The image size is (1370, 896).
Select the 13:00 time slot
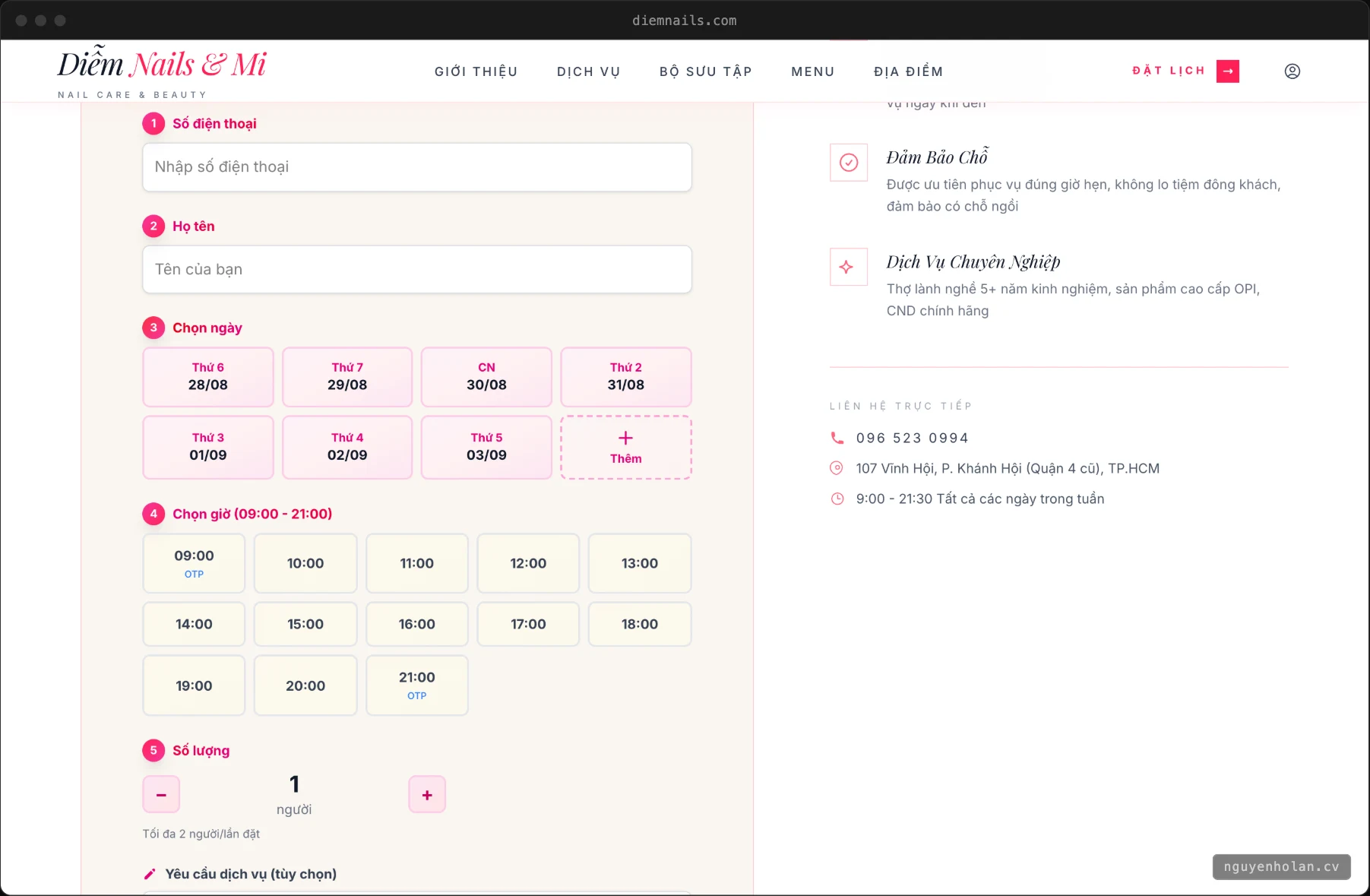(x=640, y=563)
